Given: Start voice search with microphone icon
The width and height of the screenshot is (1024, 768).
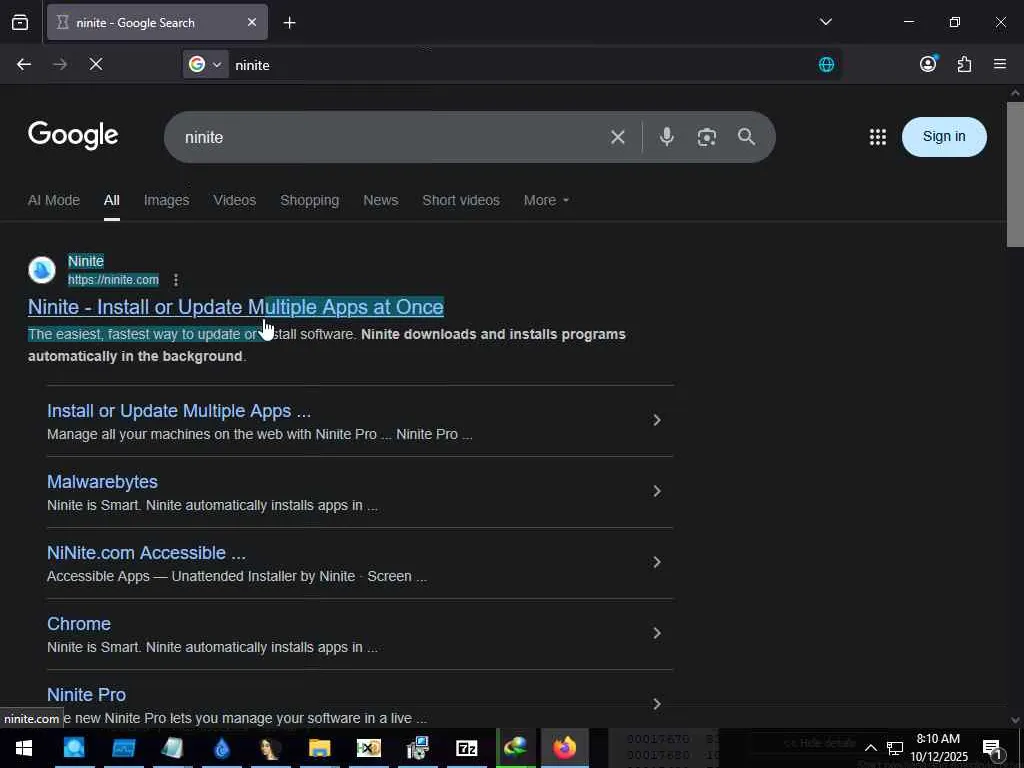Looking at the screenshot, I should (667, 136).
